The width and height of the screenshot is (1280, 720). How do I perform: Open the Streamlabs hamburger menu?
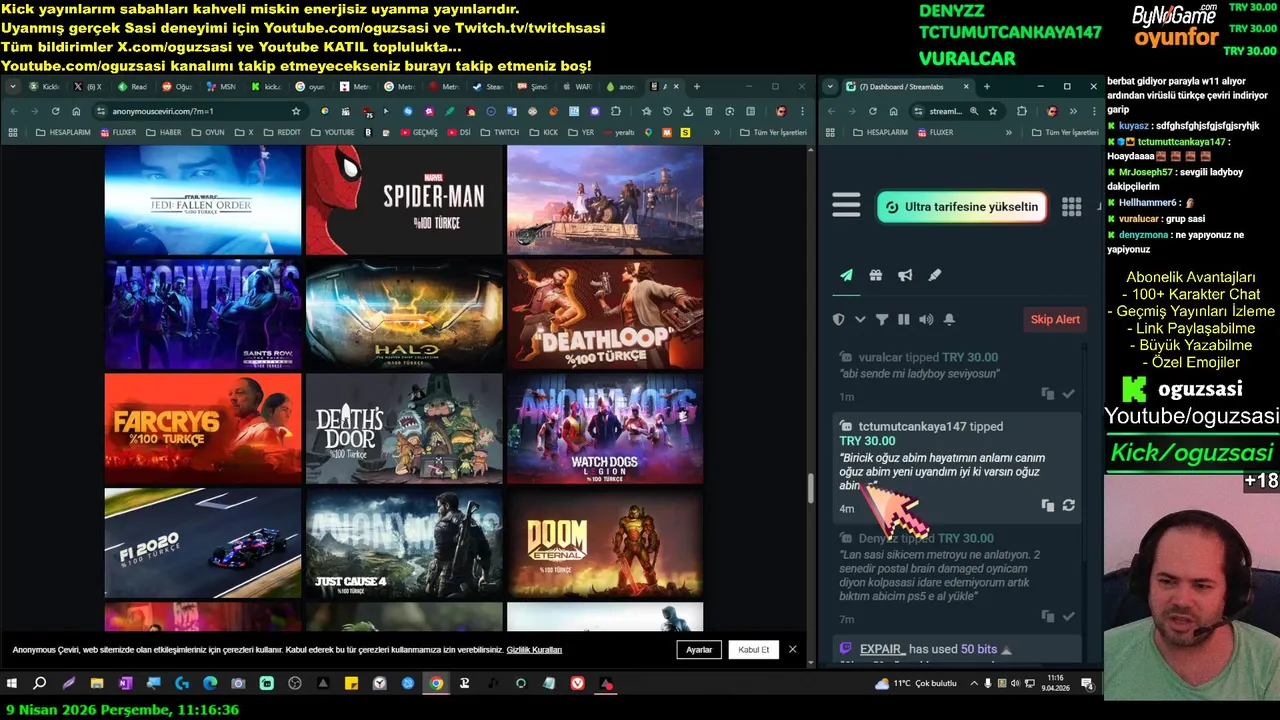point(846,206)
